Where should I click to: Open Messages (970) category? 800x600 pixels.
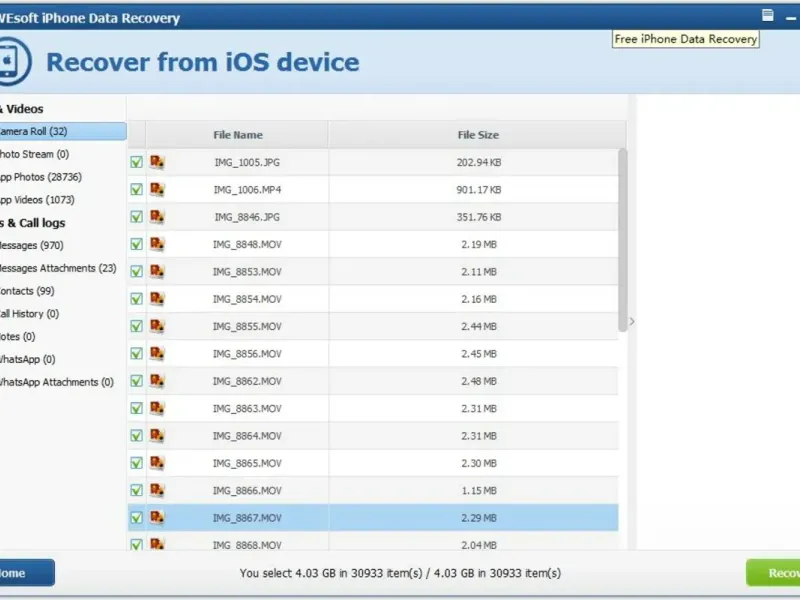(x=32, y=245)
